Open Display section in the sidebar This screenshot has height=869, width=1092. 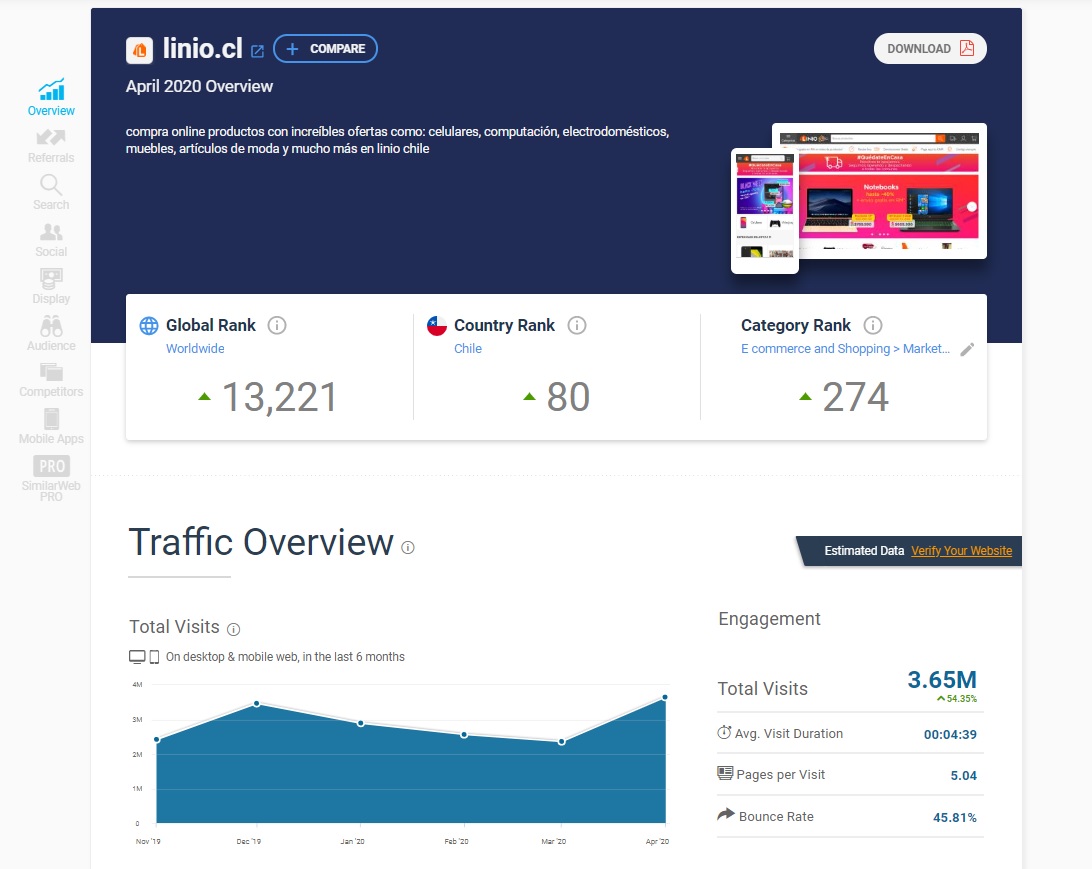(x=51, y=286)
